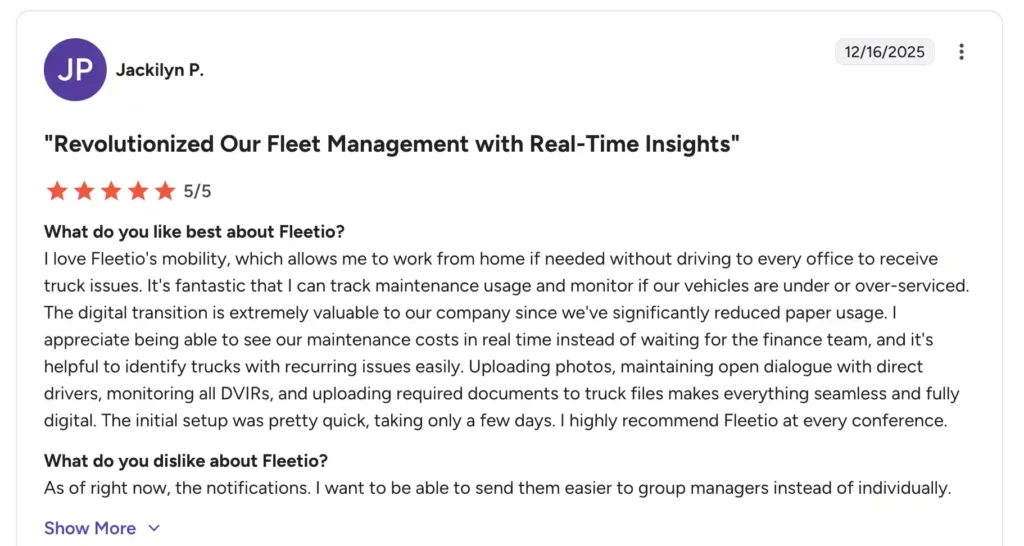Viewport: 1024px width, 546px height.
Task: Click the 5/5 rating score text
Action: click(x=197, y=191)
